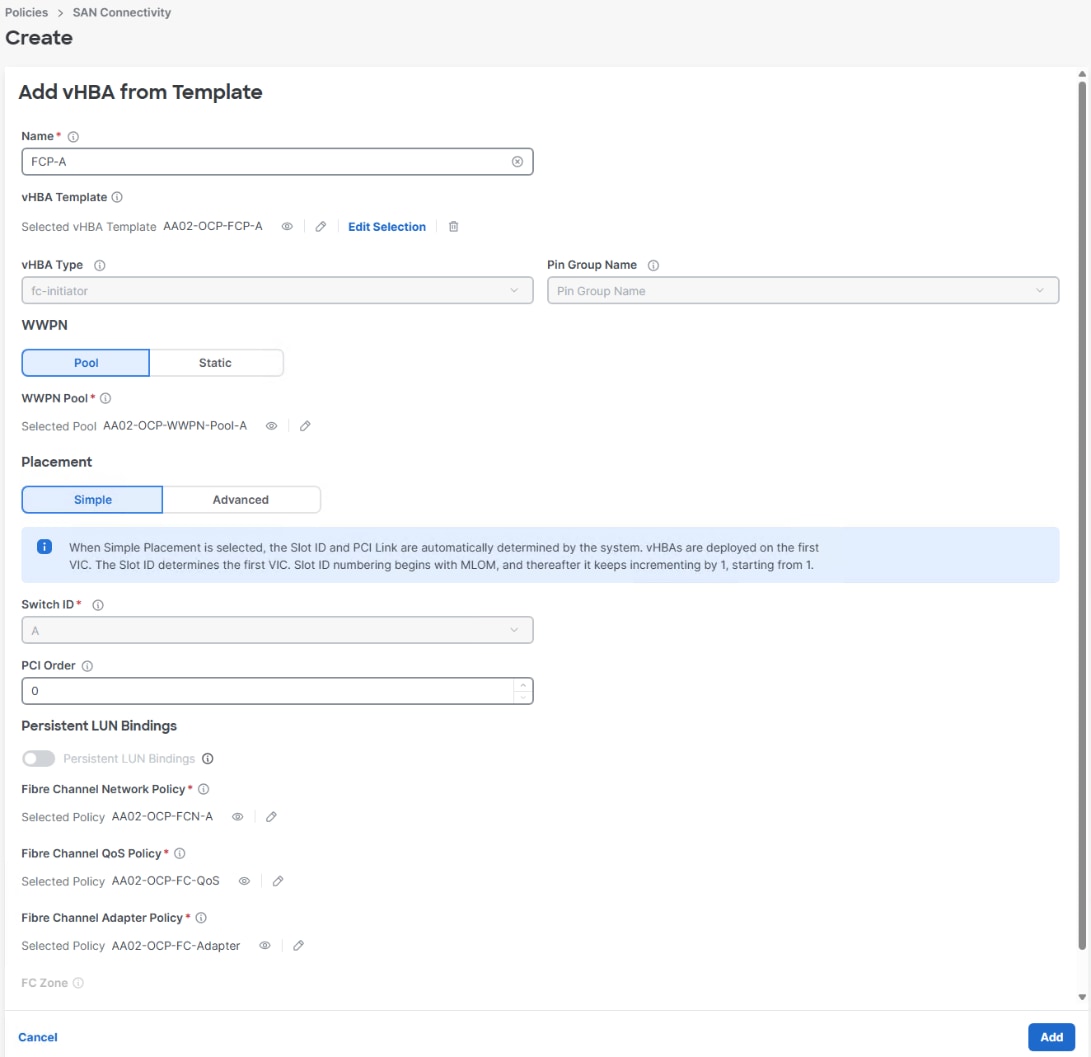This screenshot has width=1091, height=1057.
Task: Click the Fibre Channel Network Policy info icon
Action: (203, 789)
